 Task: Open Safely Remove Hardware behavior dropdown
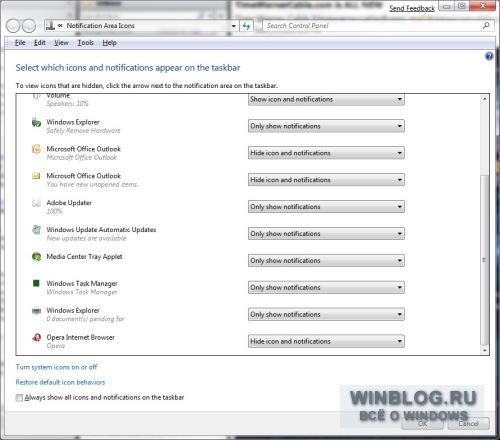pos(326,126)
